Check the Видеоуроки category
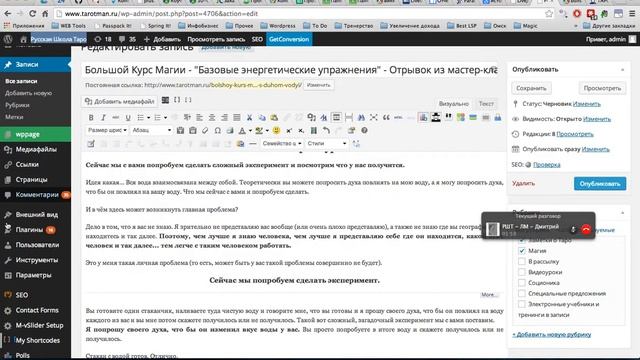This screenshot has height=360, width=640. click(x=522, y=272)
